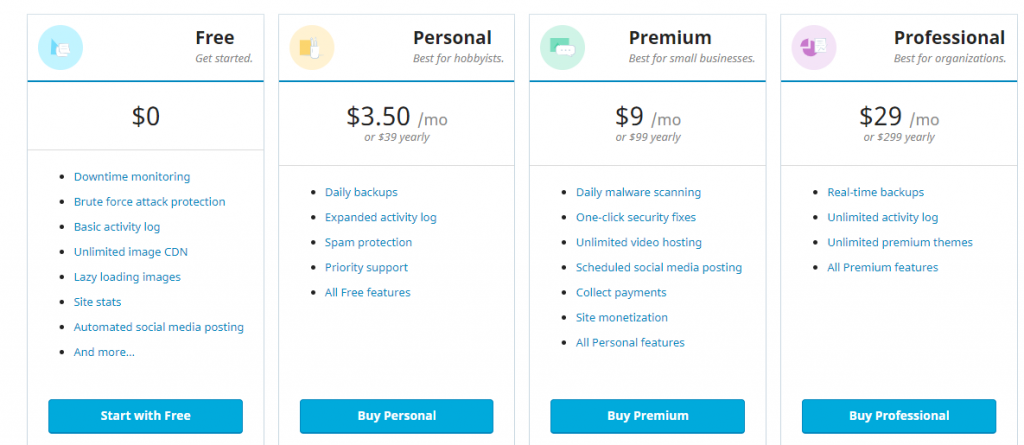Open the Daily backups link
The width and height of the screenshot is (1024, 445).
tap(361, 192)
